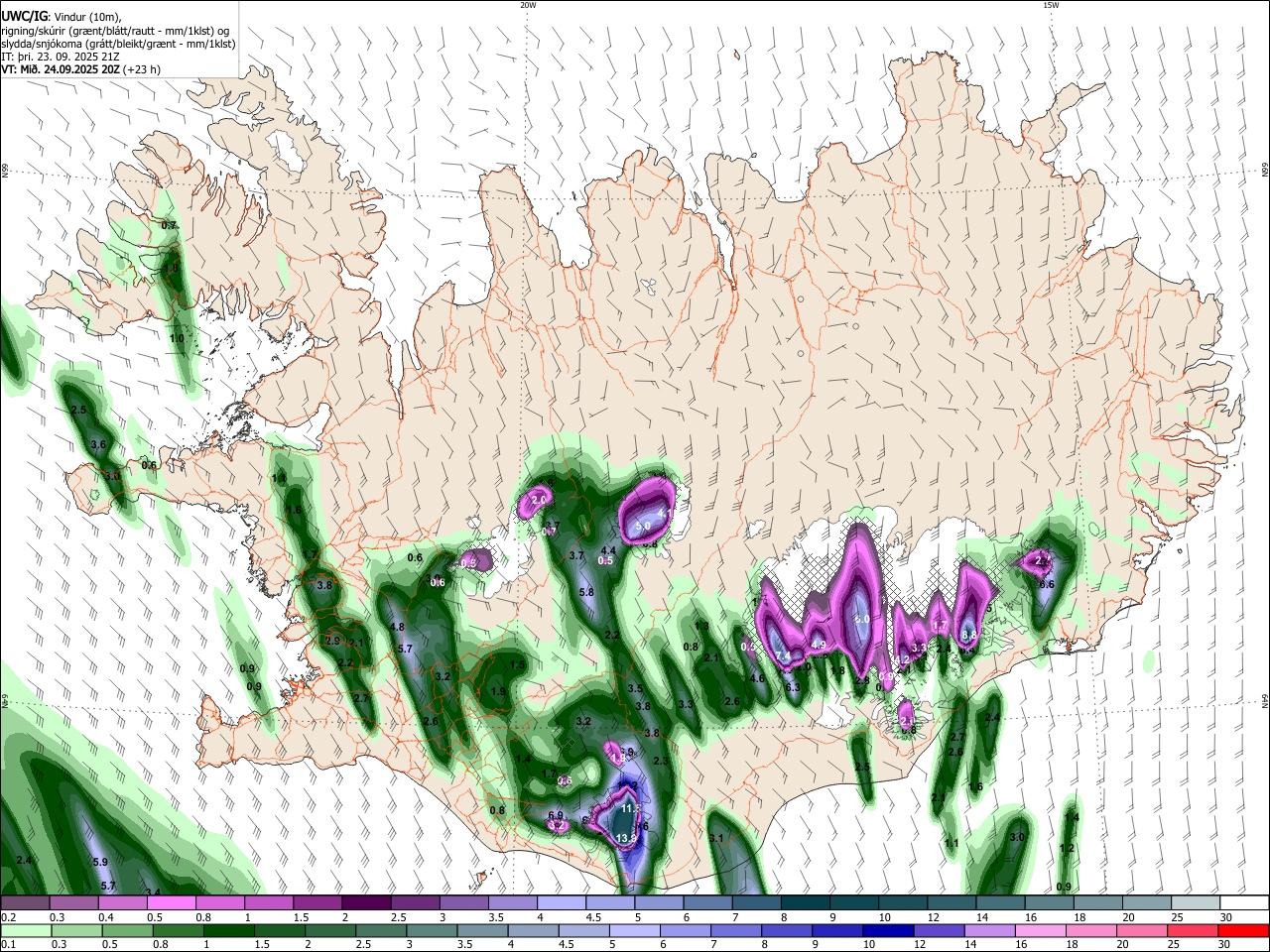Click the '(+23 h)' forecast offset
1270x952 pixels.
[142, 69]
